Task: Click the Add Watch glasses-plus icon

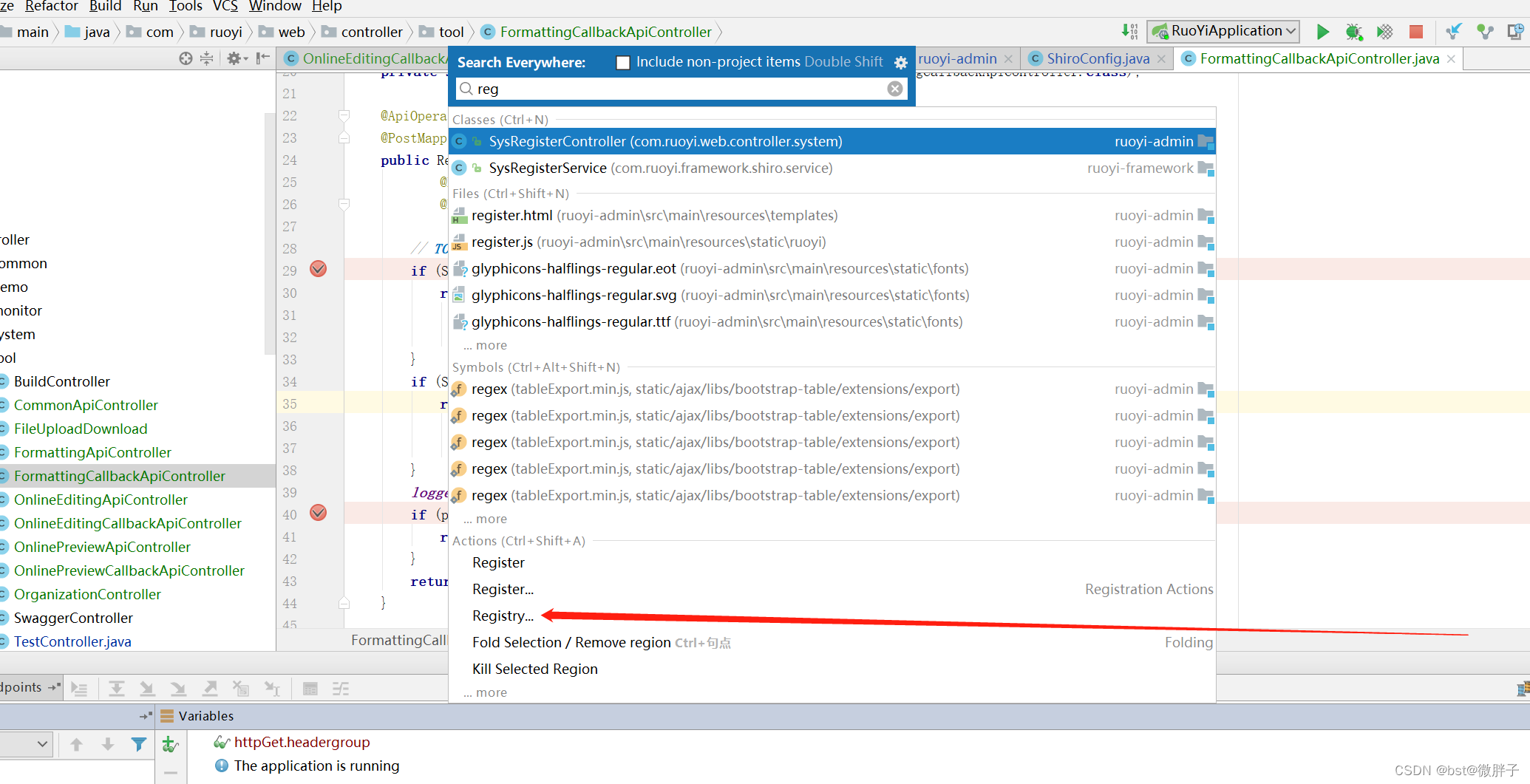Action: click(171, 744)
